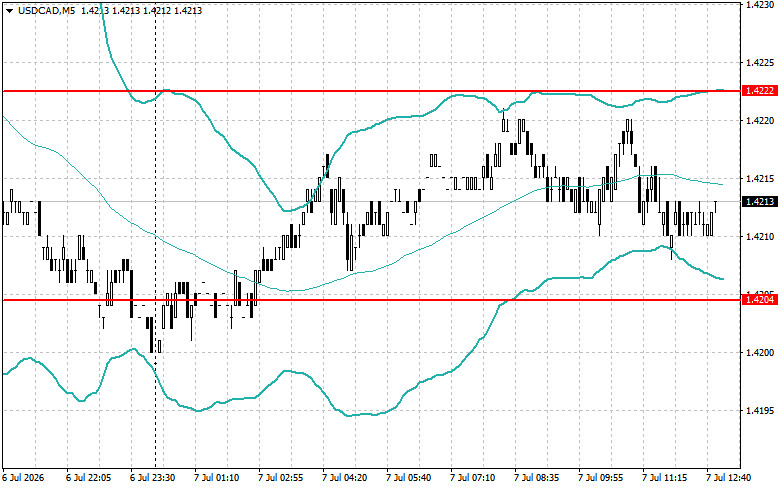The width and height of the screenshot is (781, 489).
Task: Click the lower red horizontal support line
Action: point(372,300)
